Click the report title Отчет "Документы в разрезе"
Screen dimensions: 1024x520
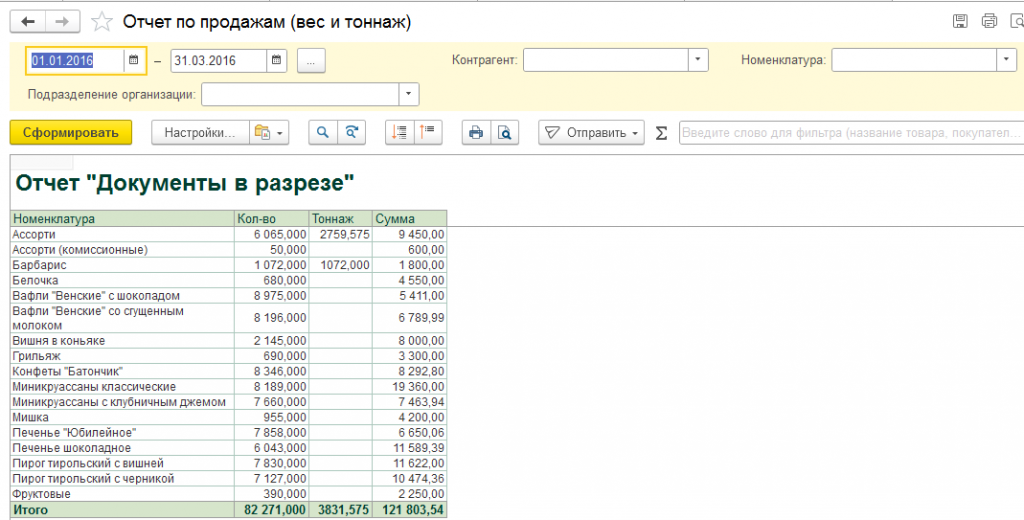(185, 183)
